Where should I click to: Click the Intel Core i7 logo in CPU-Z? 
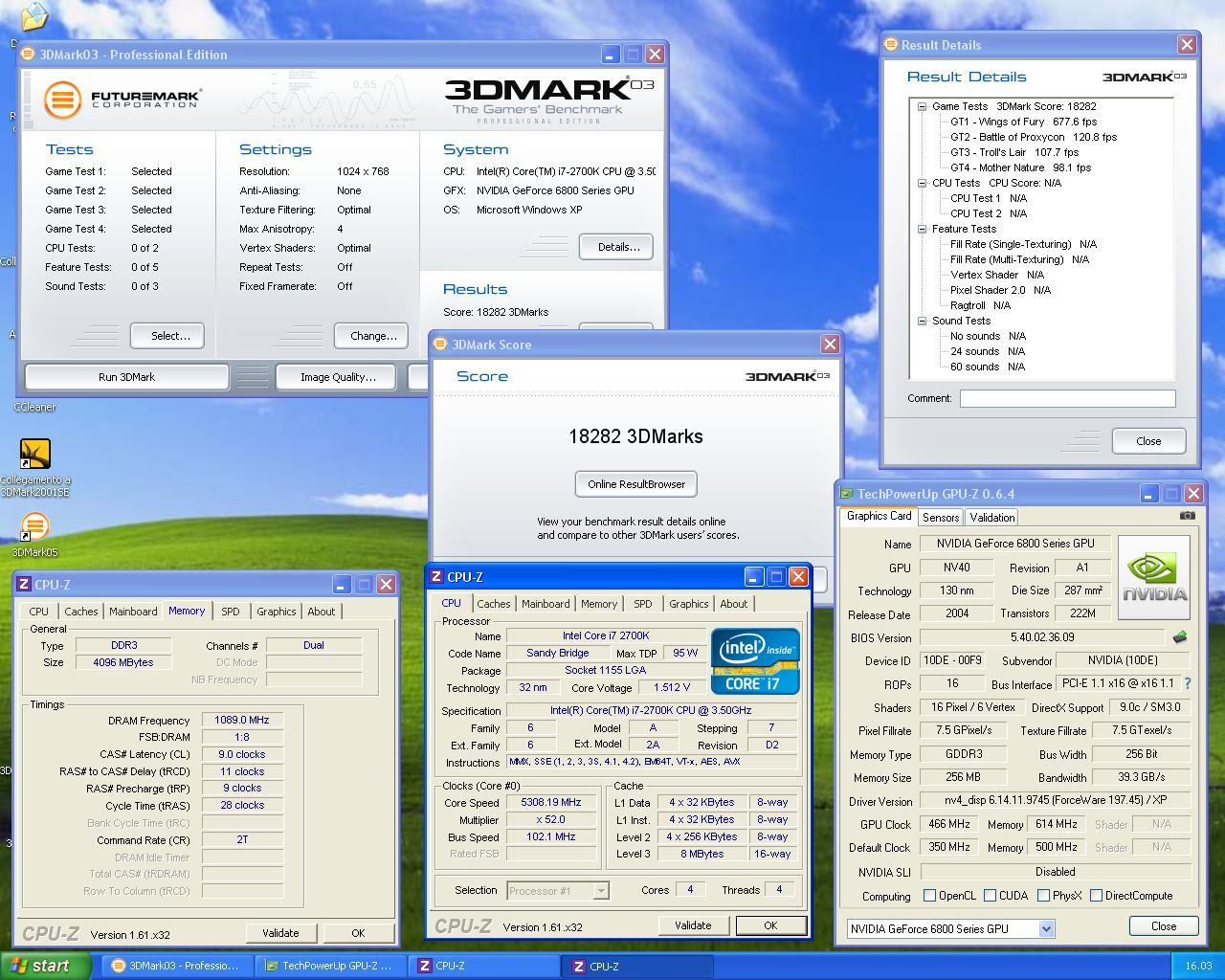point(755,661)
